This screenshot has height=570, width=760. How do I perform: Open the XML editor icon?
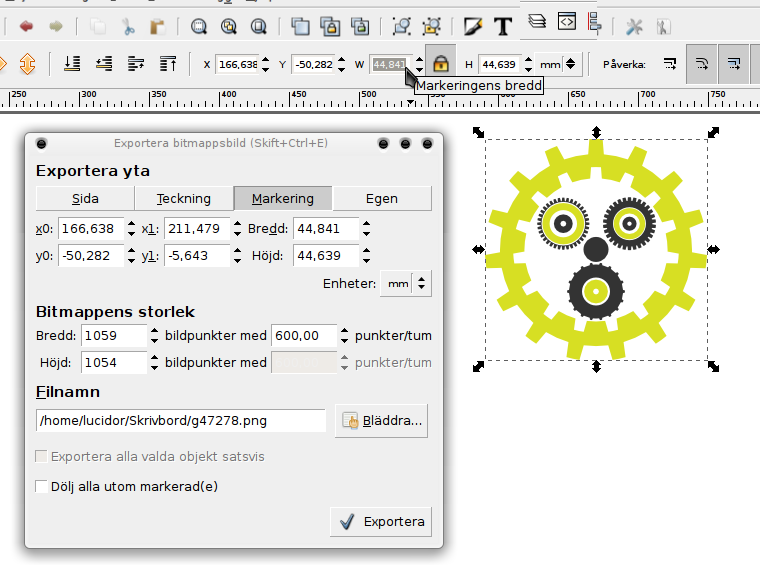(x=567, y=21)
